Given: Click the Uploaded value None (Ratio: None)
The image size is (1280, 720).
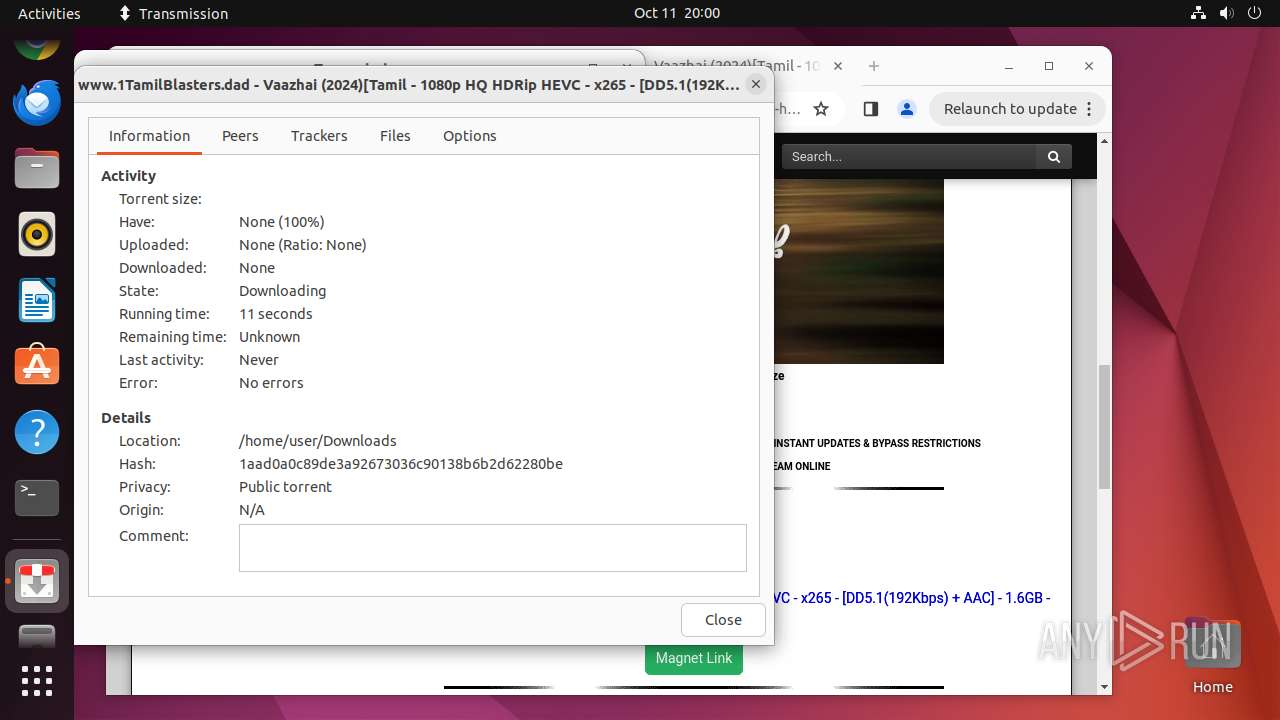Looking at the screenshot, I should pos(303,245).
